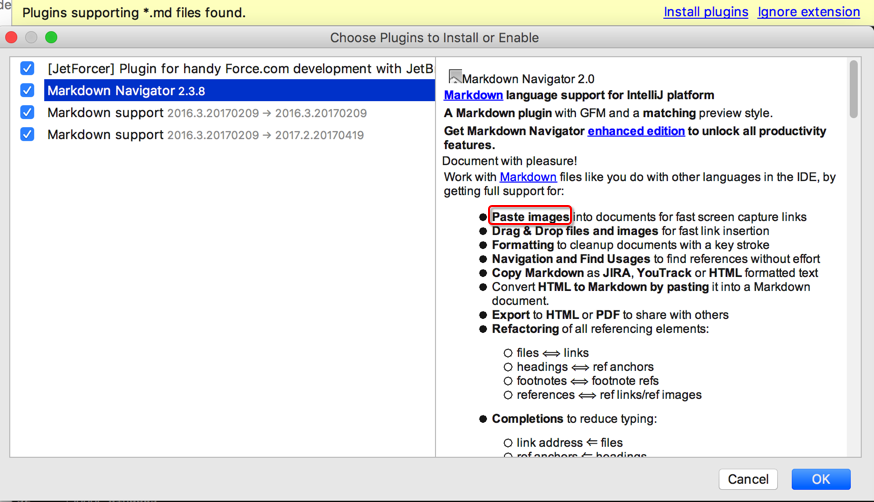The height and width of the screenshot is (502, 874).
Task: Toggle the Markdown Navigator 2.3.8 checkbox
Action: pyautogui.click(x=27, y=90)
